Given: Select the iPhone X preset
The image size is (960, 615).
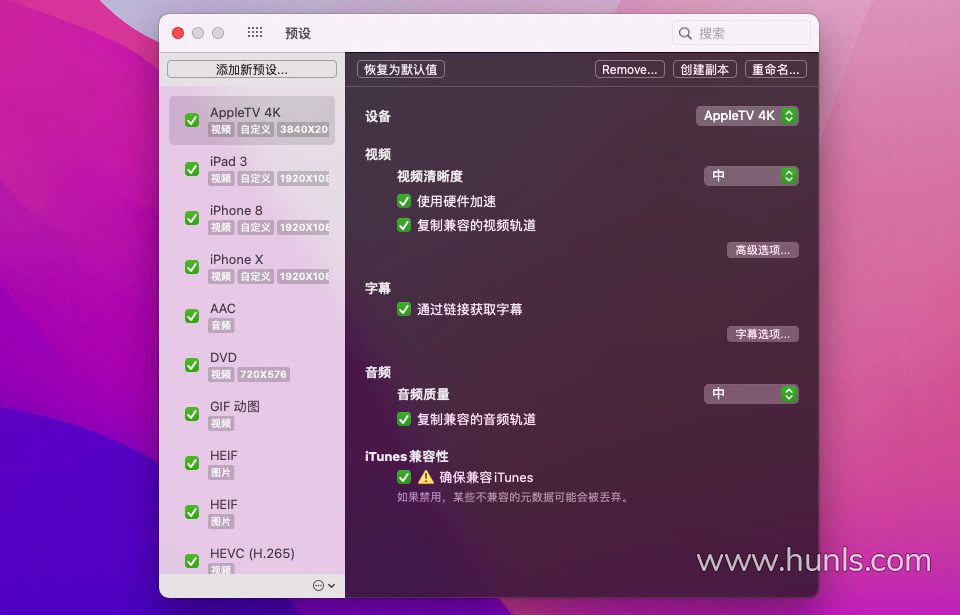Looking at the screenshot, I should (252, 267).
